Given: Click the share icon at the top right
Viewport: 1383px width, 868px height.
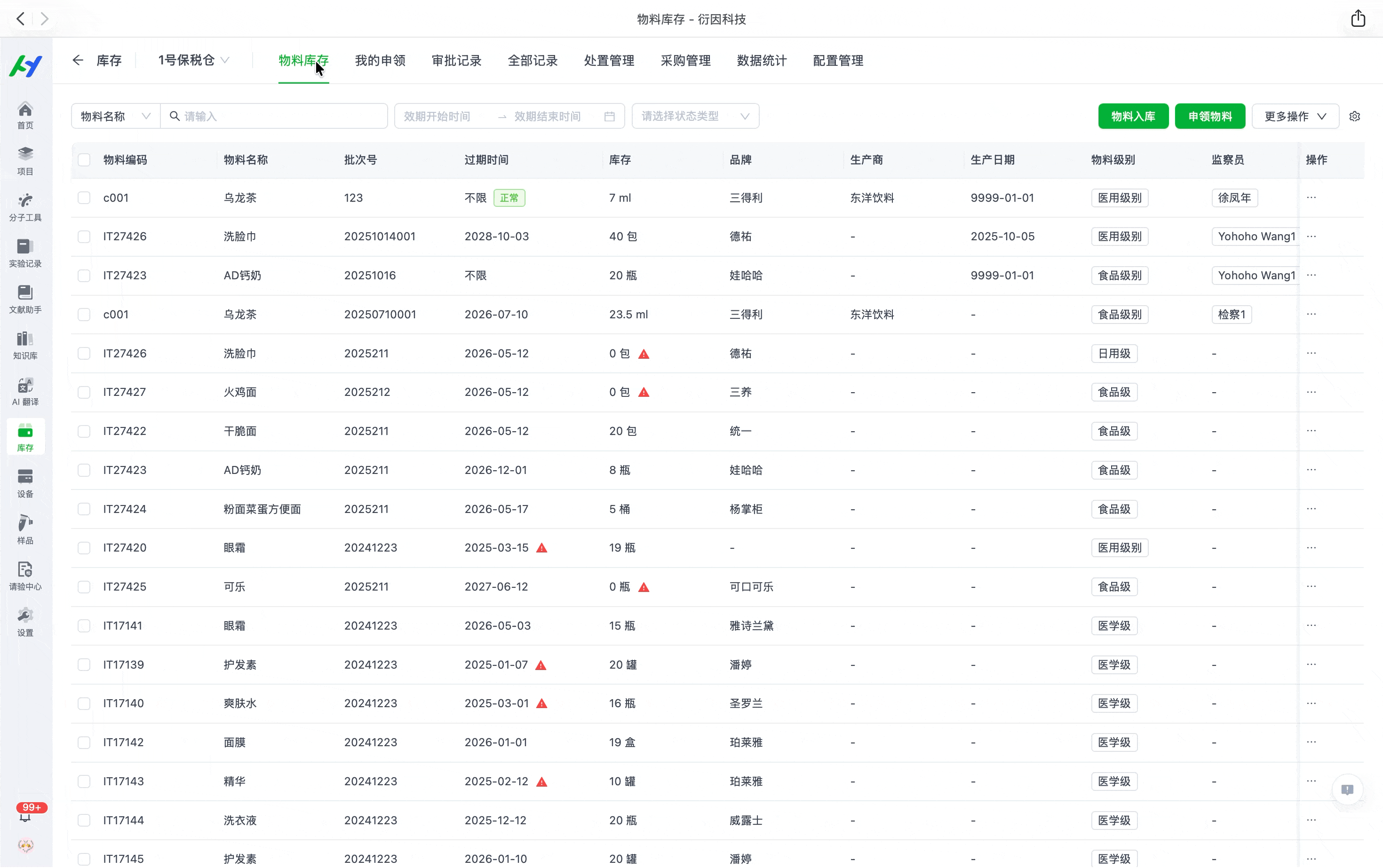Looking at the screenshot, I should (1359, 18).
